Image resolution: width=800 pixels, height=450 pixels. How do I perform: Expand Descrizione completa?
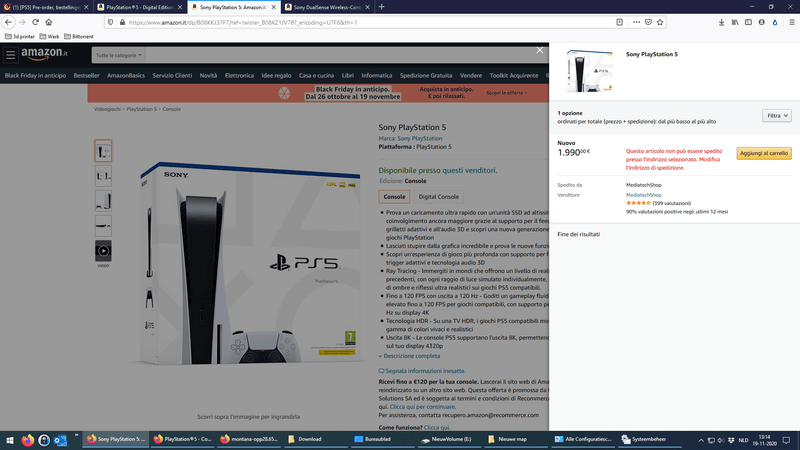coord(411,356)
